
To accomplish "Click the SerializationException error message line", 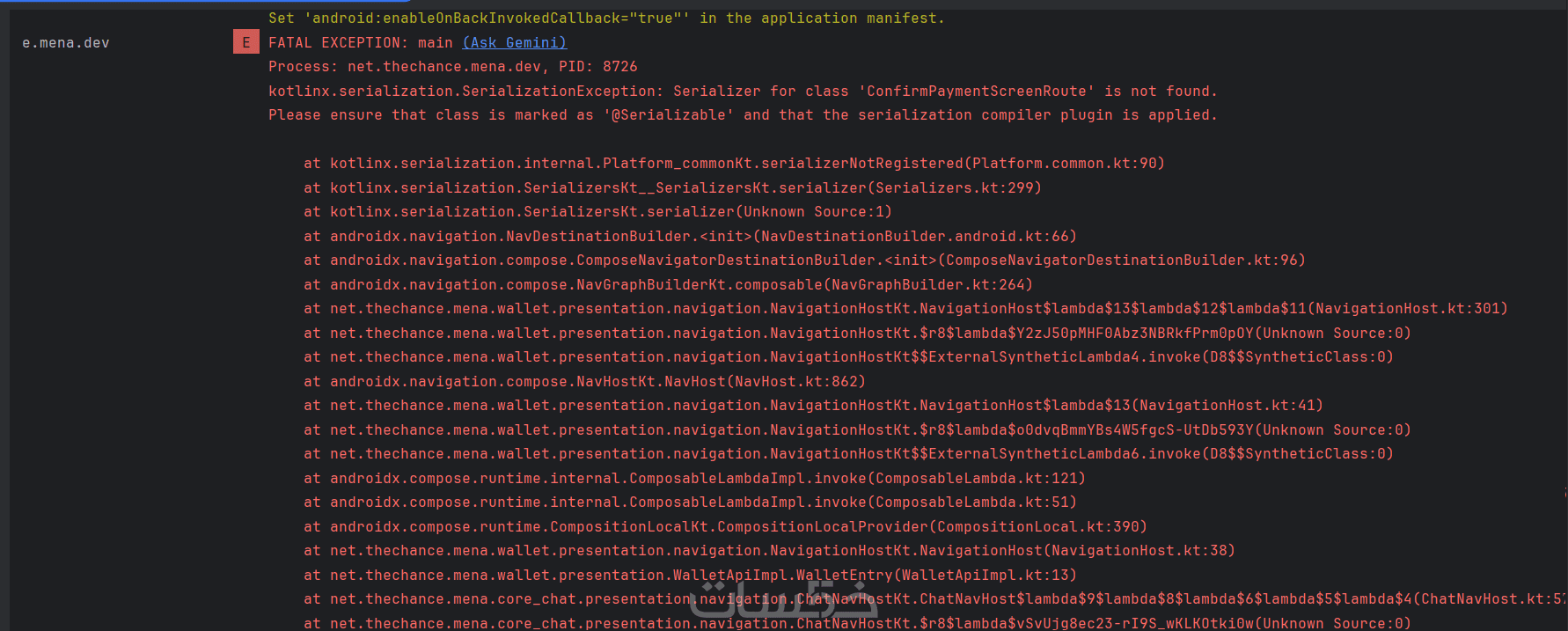I will pos(742,91).
